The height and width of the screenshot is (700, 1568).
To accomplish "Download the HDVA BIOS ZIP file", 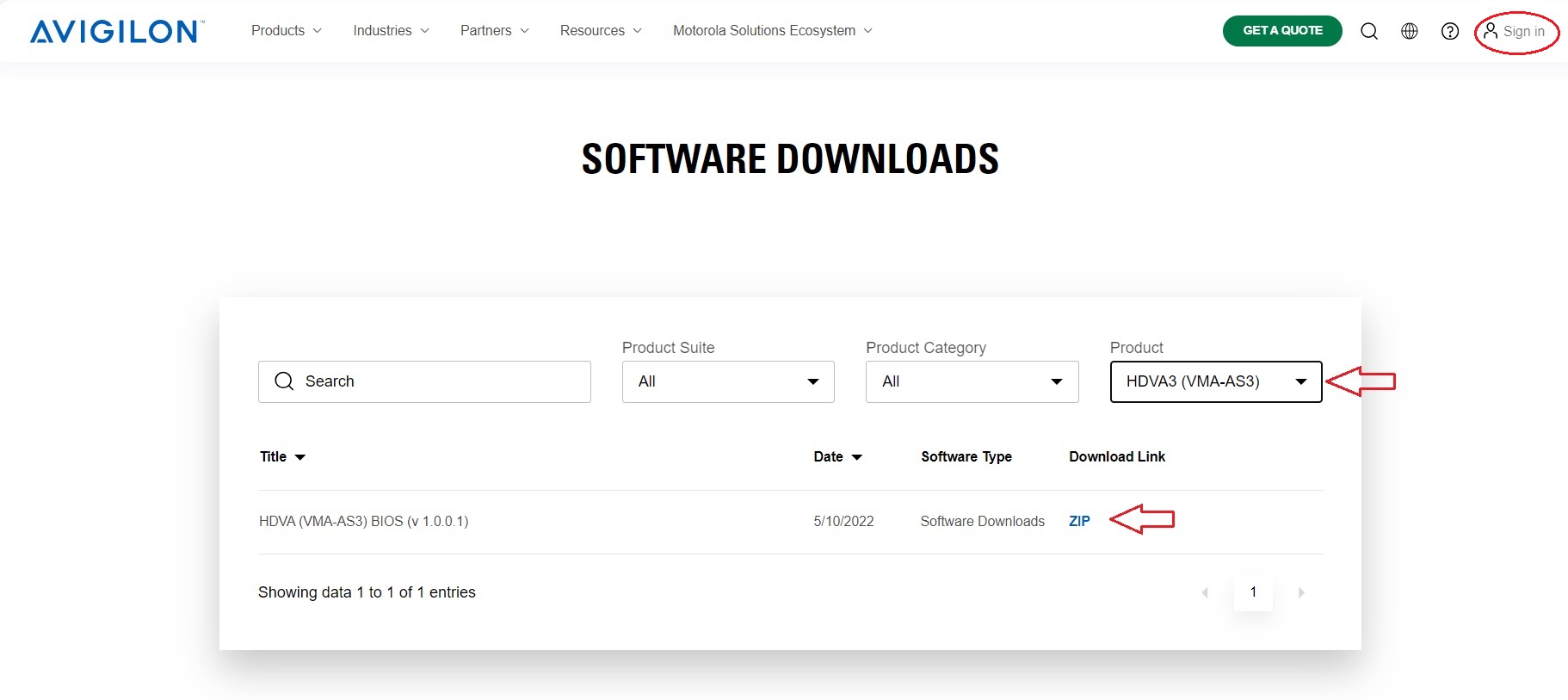I will [1079, 521].
